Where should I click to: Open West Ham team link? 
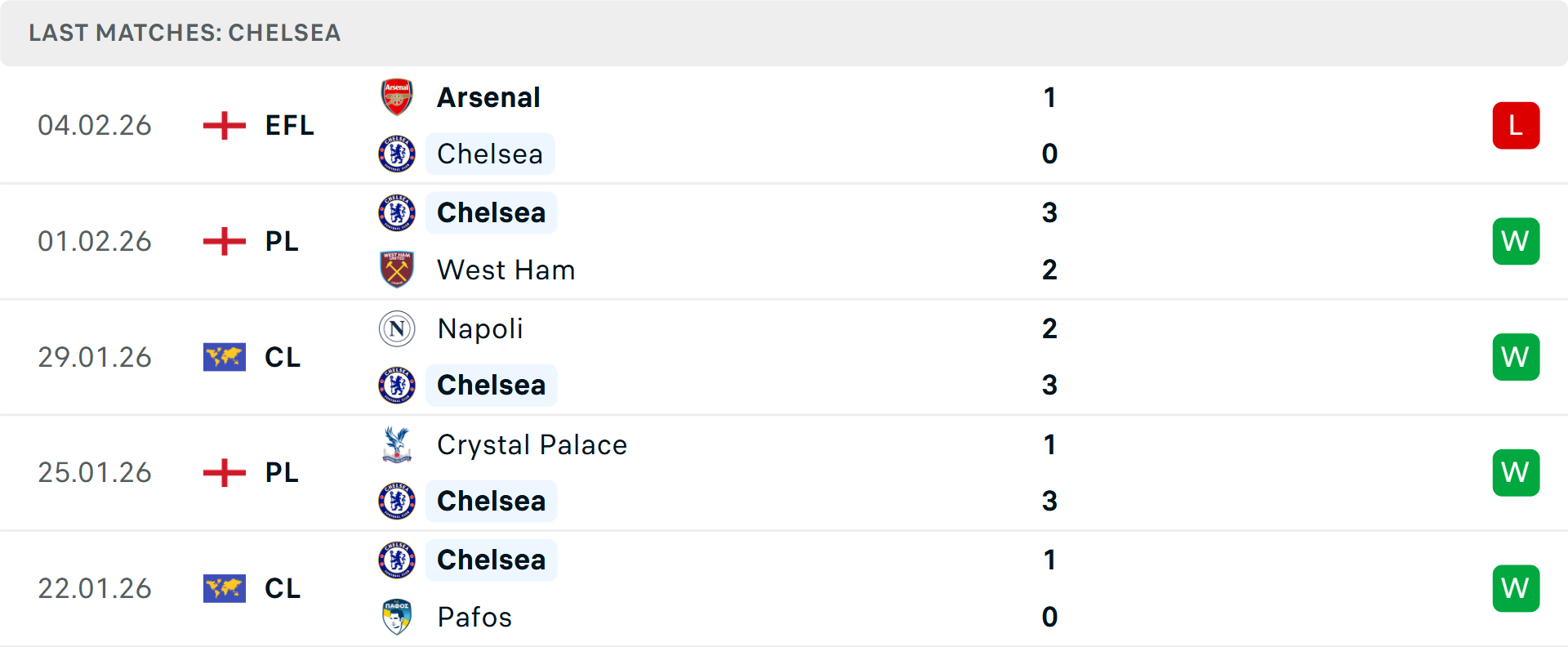click(x=506, y=270)
